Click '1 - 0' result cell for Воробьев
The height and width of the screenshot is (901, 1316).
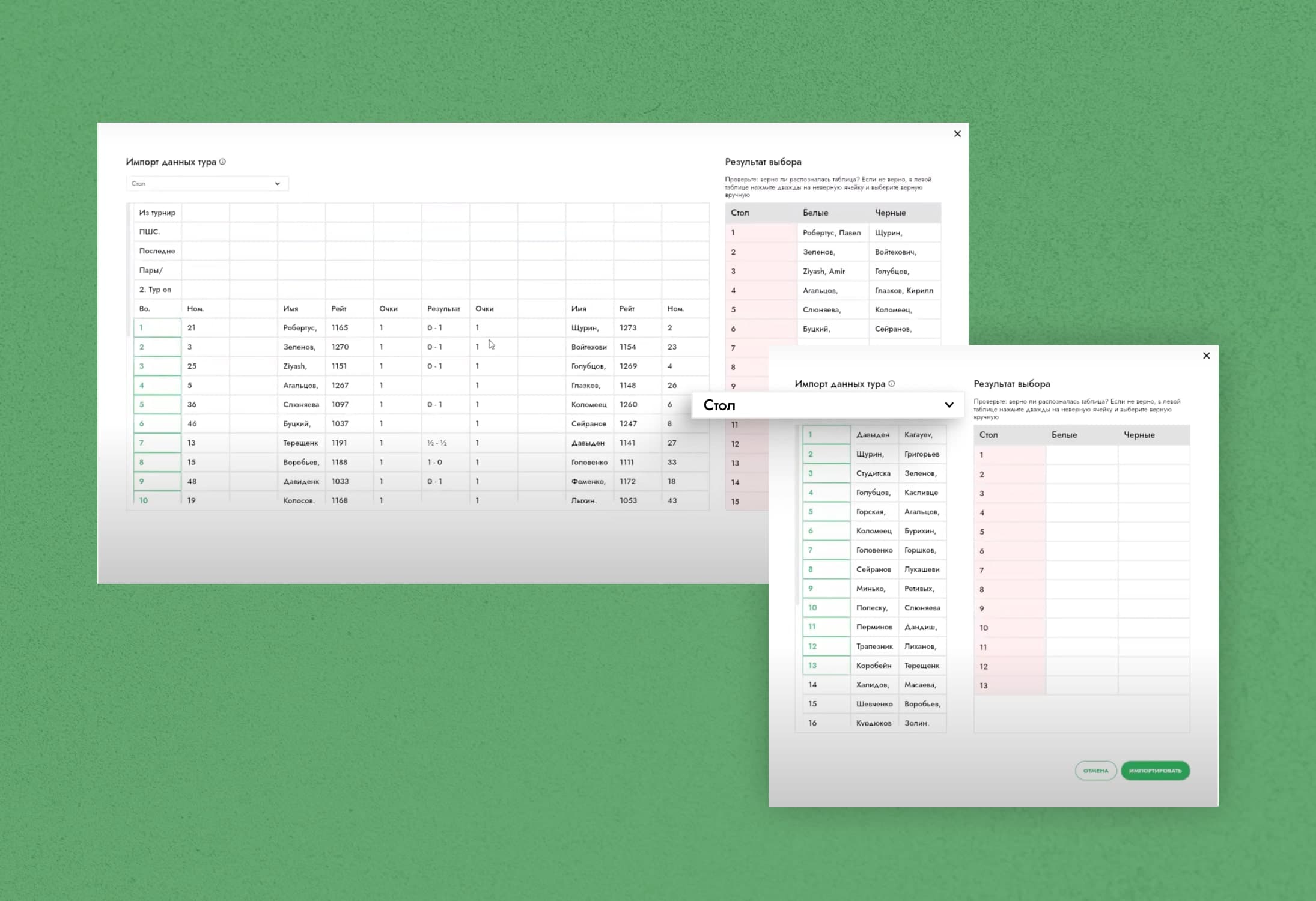(x=446, y=463)
